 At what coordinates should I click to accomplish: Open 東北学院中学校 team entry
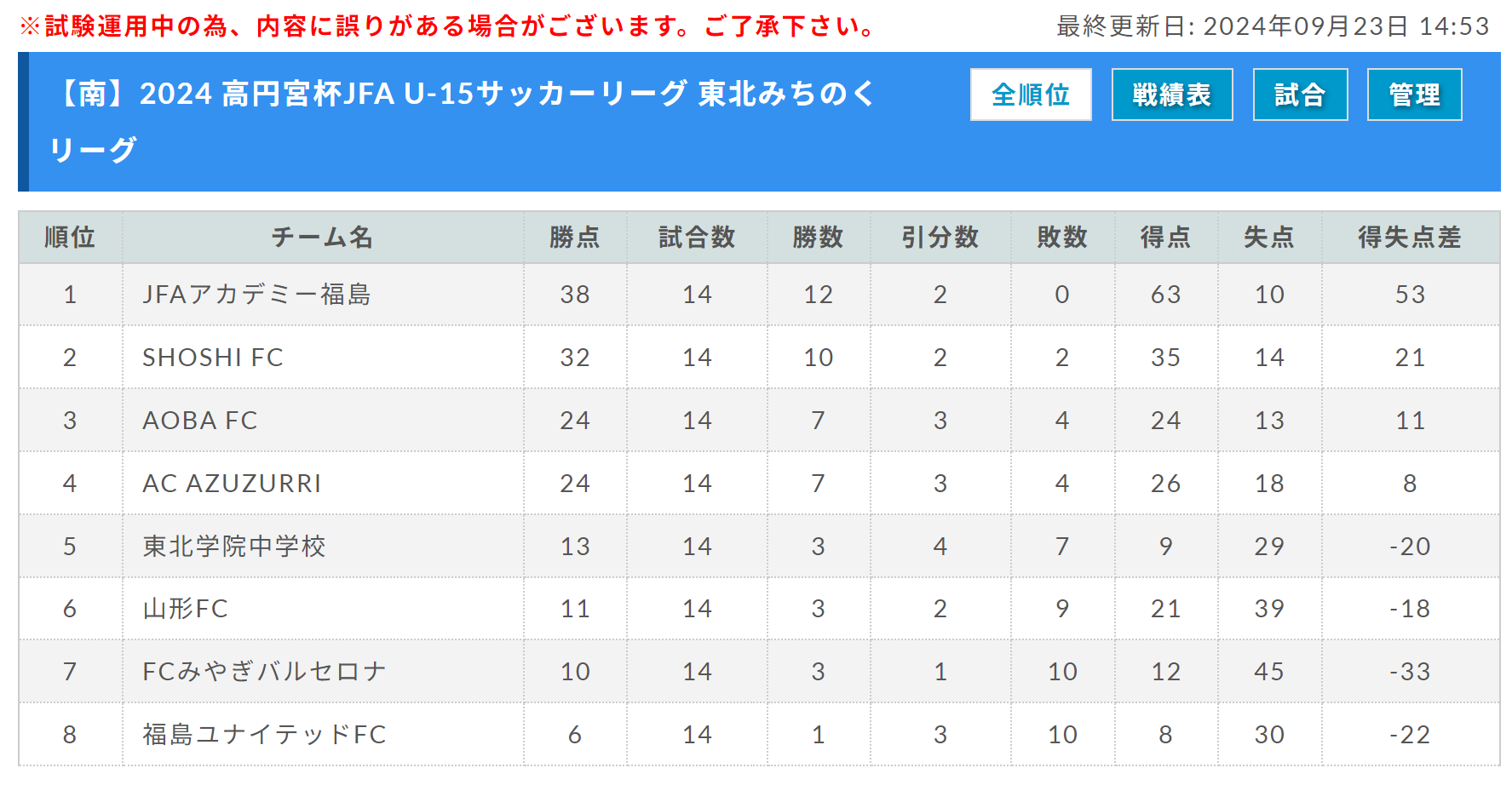tap(234, 547)
